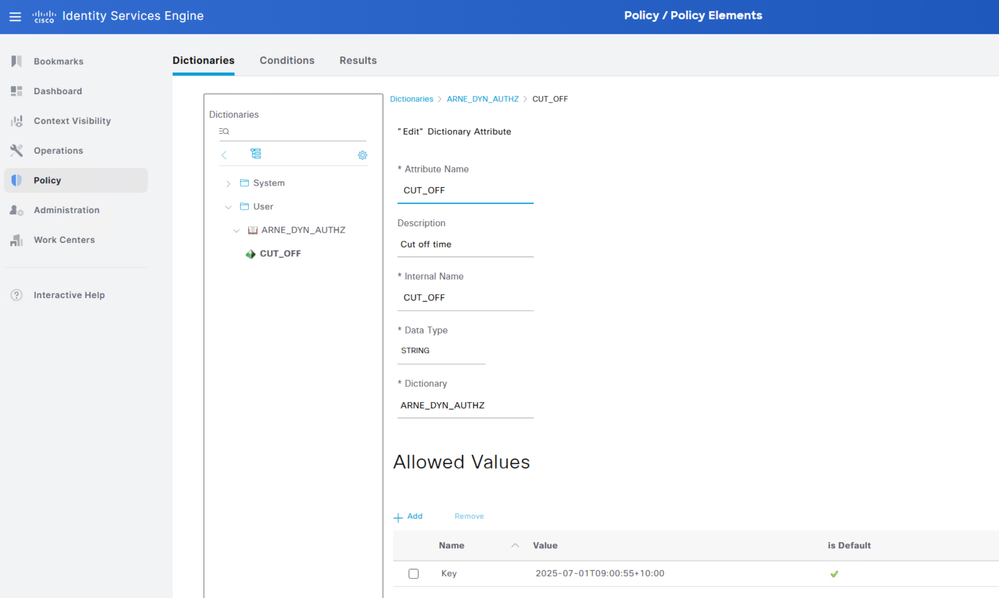Image resolution: width=999 pixels, height=598 pixels.
Task: Click the Bookmarks sidebar icon
Action: coord(17,61)
